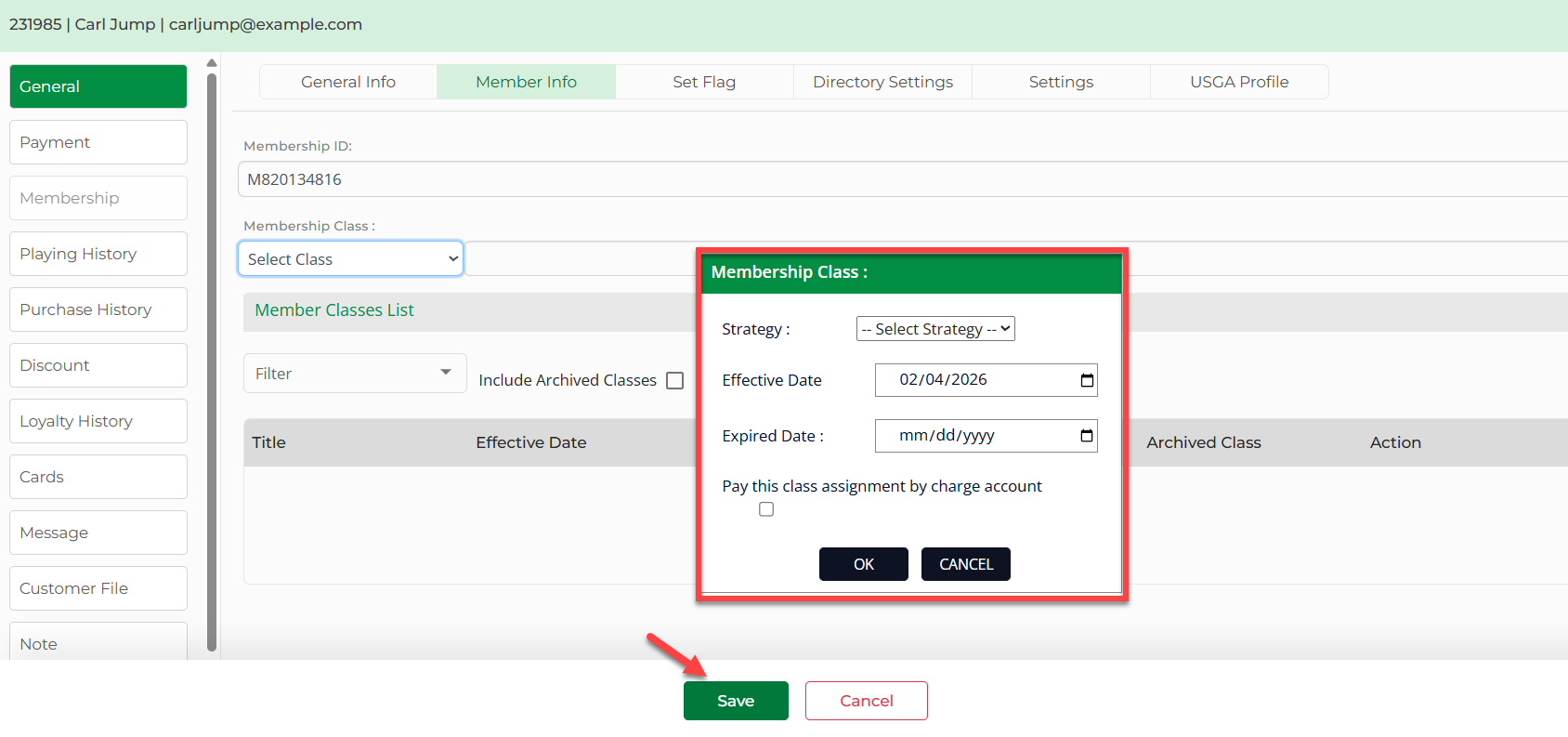Click CANCEL in Membership Class dialog
This screenshot has width=1568, height=737.
click(x=965, y=564)
